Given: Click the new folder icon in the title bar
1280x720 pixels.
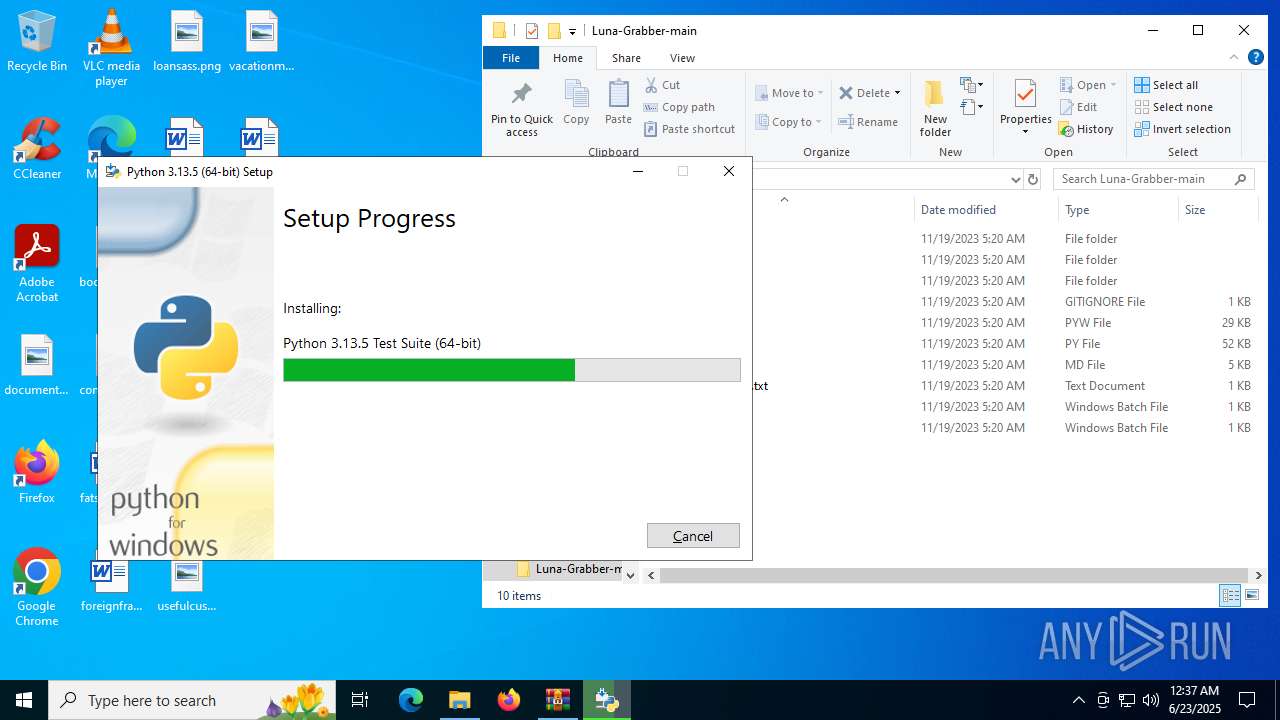Looking at the screenshot, I should 554,31.
